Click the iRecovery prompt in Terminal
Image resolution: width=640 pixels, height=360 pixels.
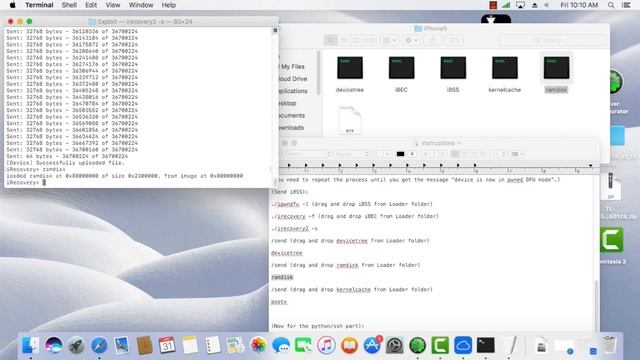[x=23, y=182]
